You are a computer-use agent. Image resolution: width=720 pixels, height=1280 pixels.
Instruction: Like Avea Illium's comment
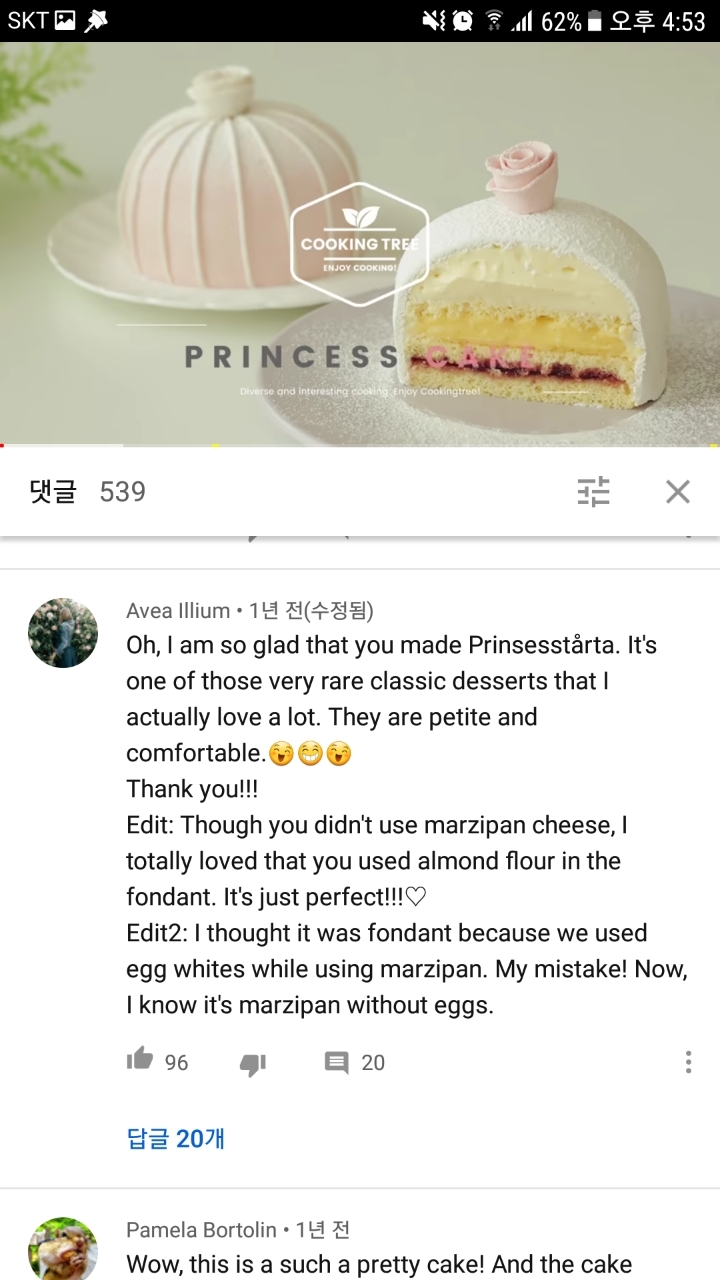click(x=140, y=1061)
